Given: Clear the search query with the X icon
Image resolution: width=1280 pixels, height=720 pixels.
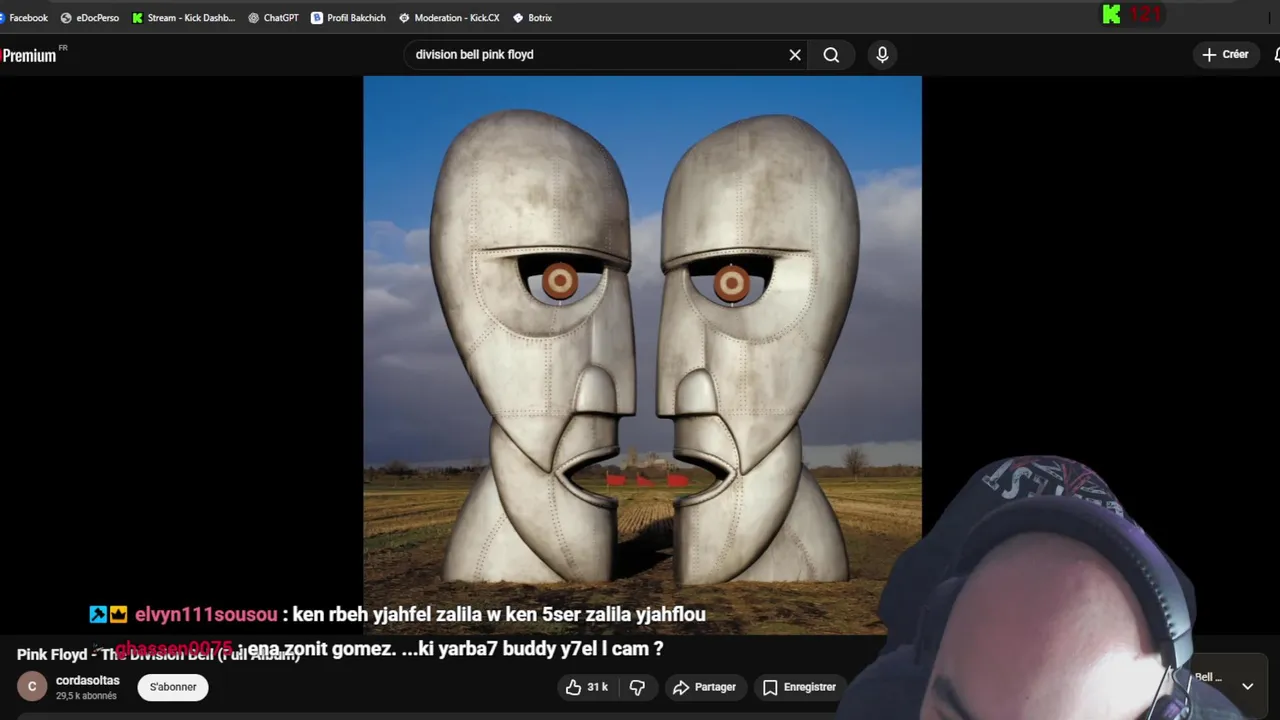Looking at the screenshot, I should click(795, 55).
